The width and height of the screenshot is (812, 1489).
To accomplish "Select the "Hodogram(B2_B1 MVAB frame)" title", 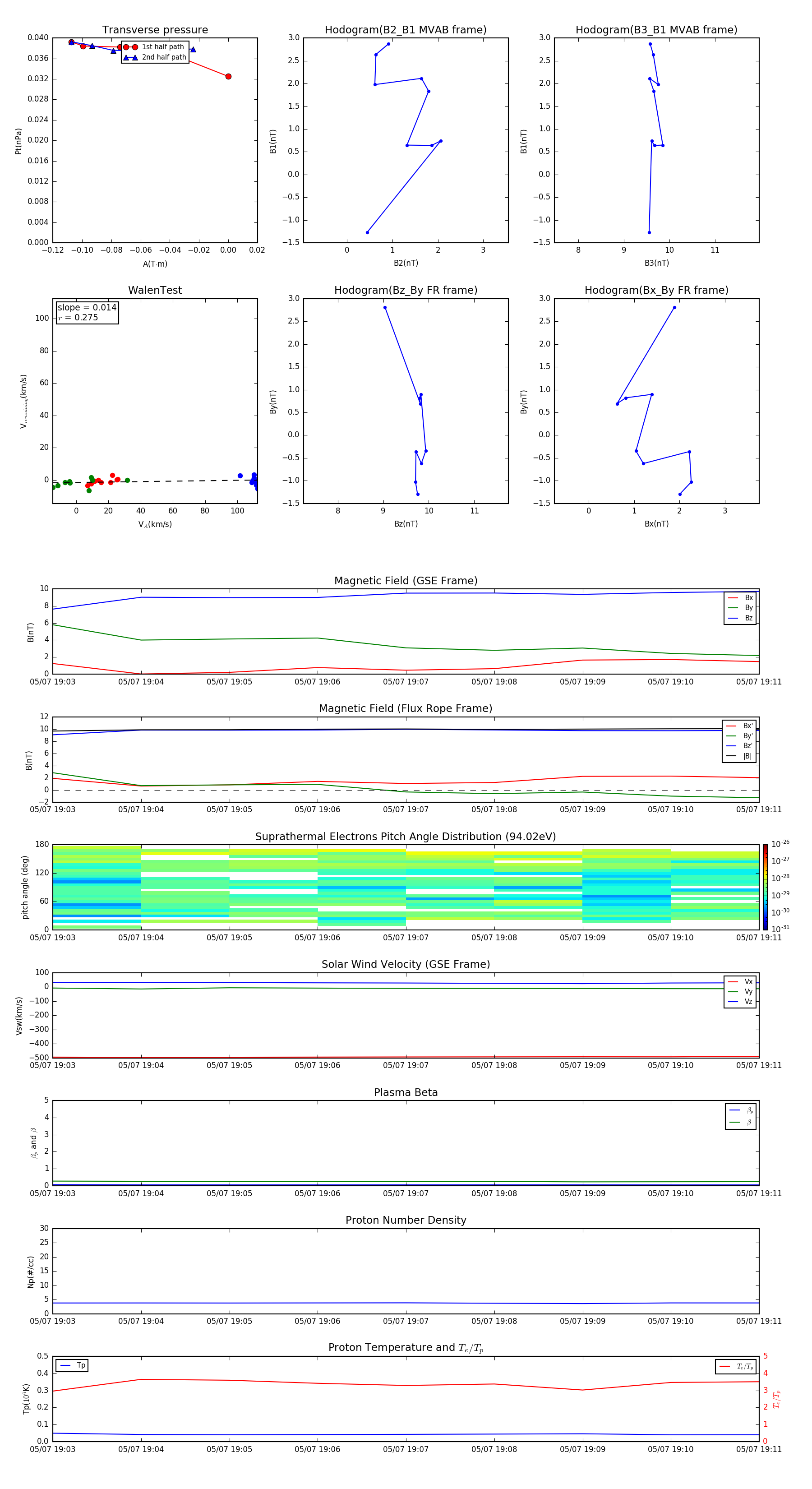I will (406, 30).
